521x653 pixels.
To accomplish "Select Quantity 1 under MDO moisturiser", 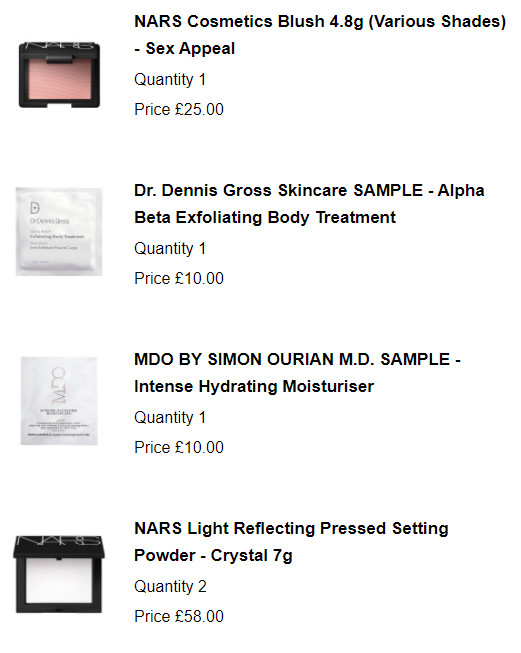I will click(170, 418).
